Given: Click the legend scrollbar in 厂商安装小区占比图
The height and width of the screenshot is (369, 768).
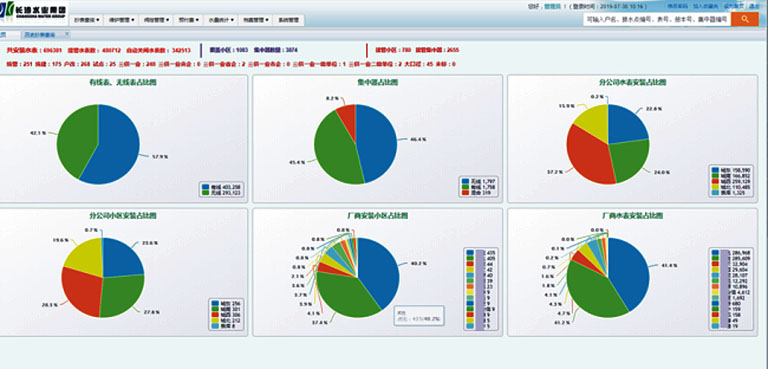Looking at the screenshot, I should [480, 289].
